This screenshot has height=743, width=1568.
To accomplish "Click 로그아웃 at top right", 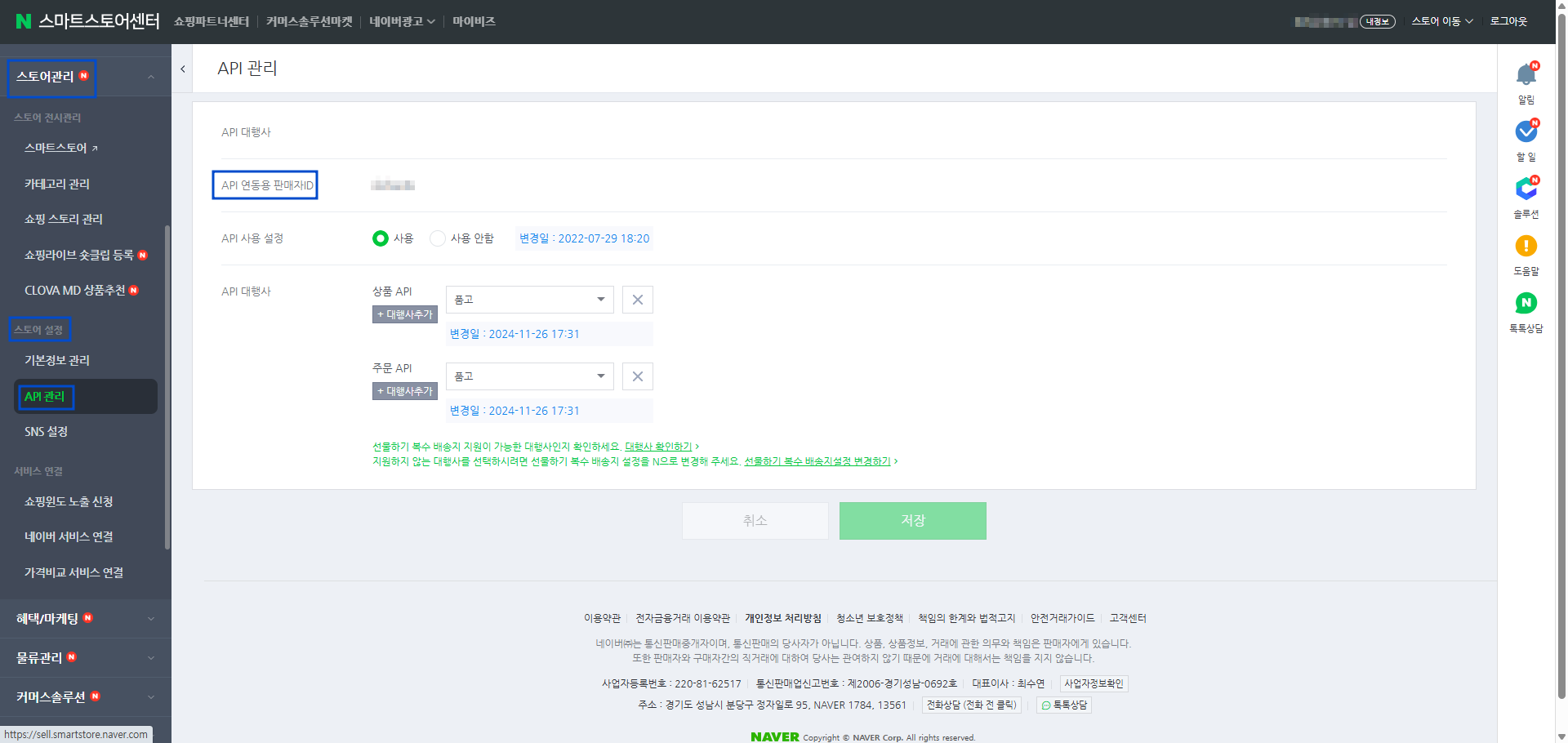I will [x=1508, y=21].
